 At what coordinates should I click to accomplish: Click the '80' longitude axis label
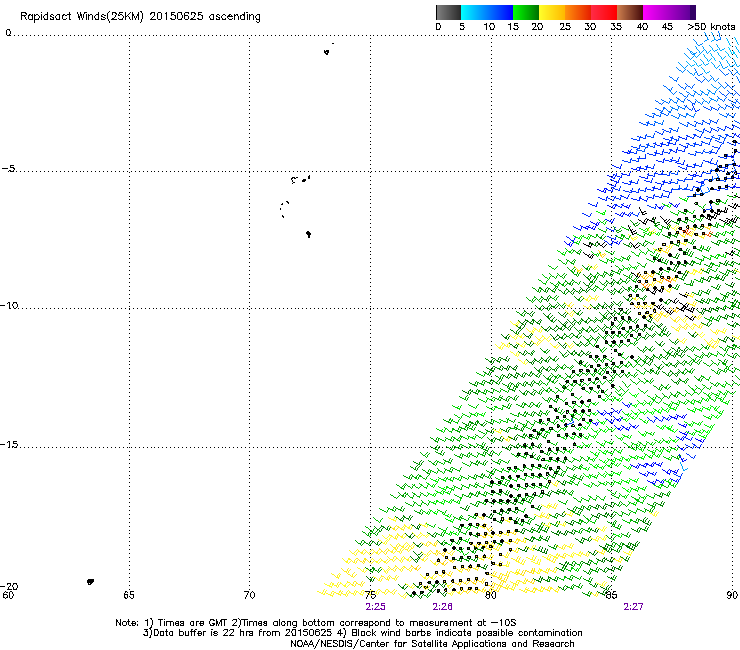(x=491, y=595)
